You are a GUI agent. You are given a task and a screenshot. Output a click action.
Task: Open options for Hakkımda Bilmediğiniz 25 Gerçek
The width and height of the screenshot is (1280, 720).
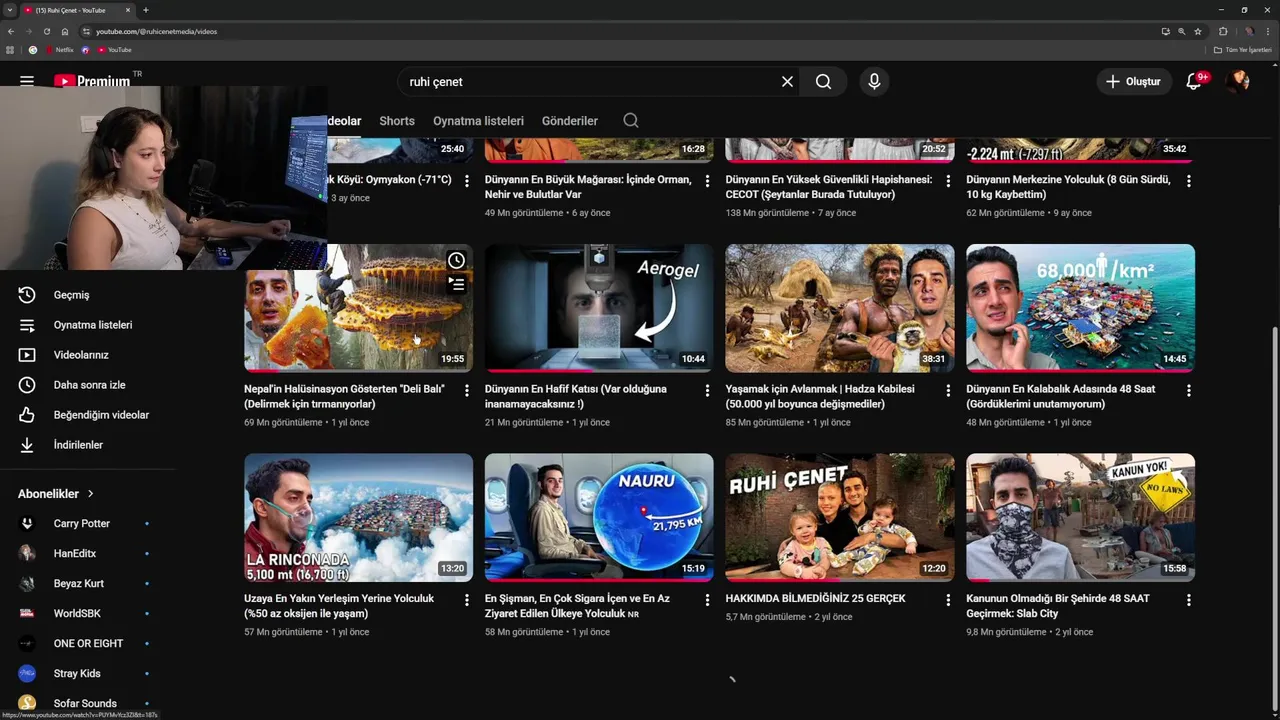[x=948, y=600]
